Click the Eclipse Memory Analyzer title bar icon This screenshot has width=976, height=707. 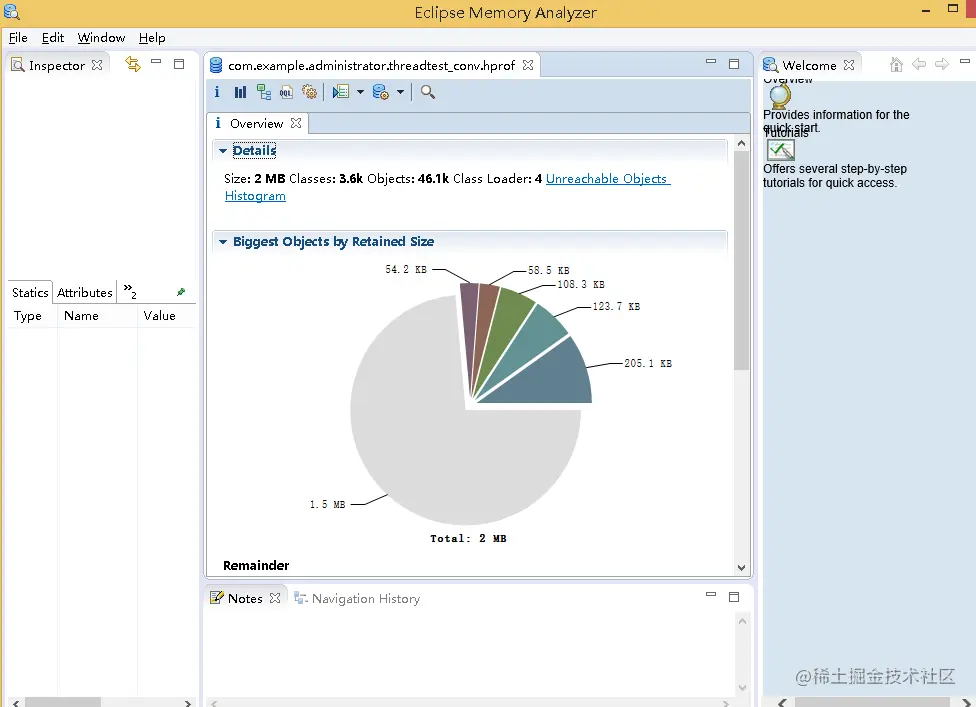coord(12,12)
